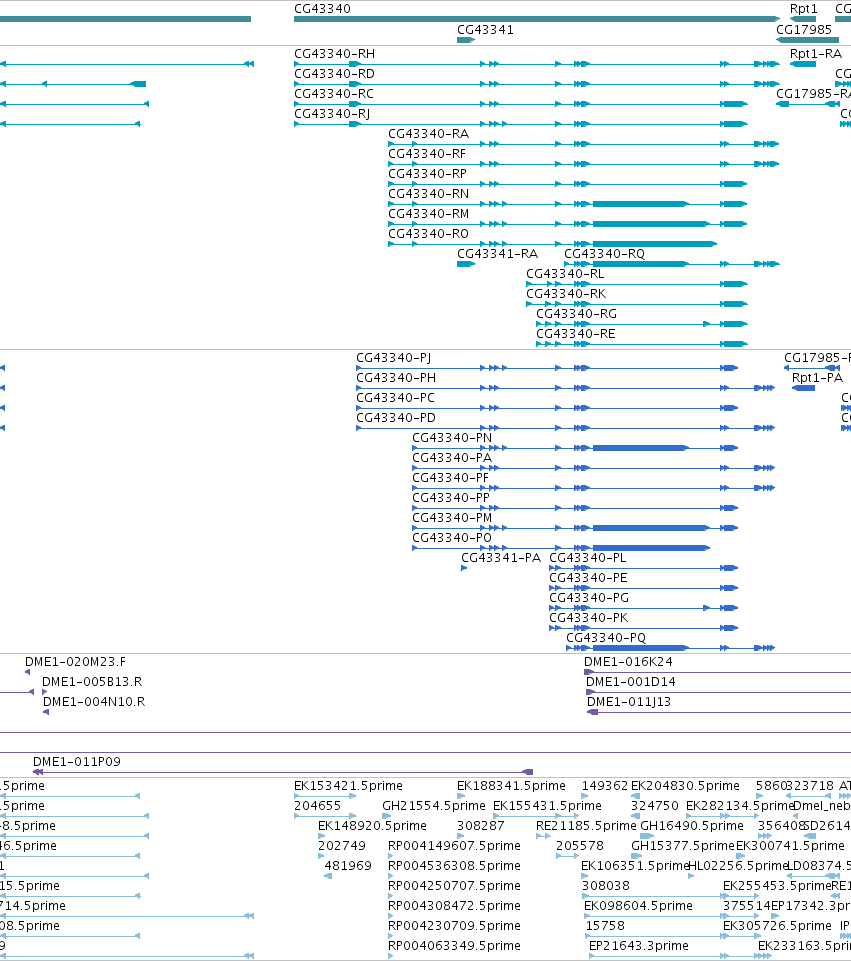Select protein CG43340-PL
Screen dimensions: 851x961
(x=588, y=558)
